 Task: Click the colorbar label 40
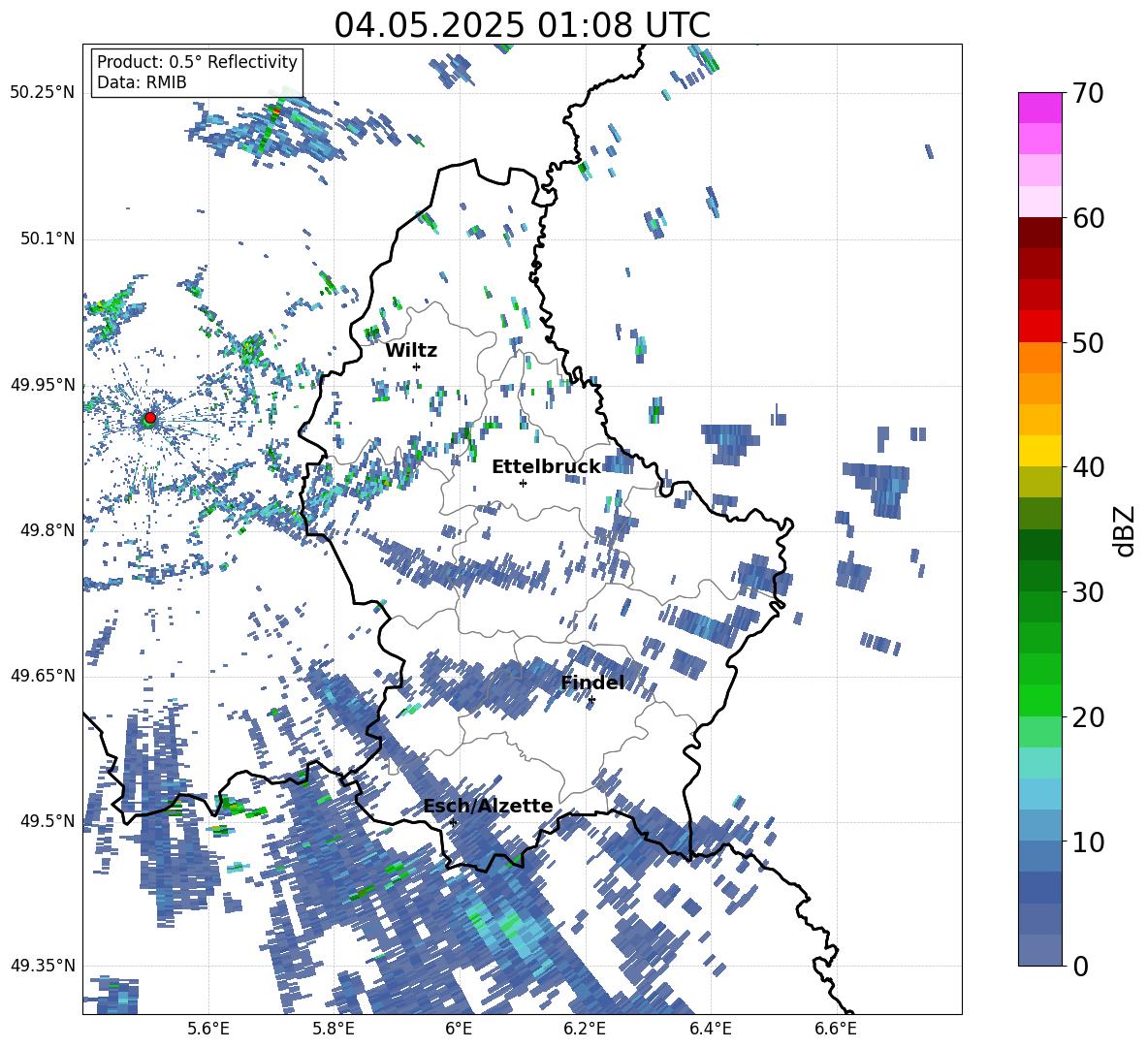(1088, 467)
